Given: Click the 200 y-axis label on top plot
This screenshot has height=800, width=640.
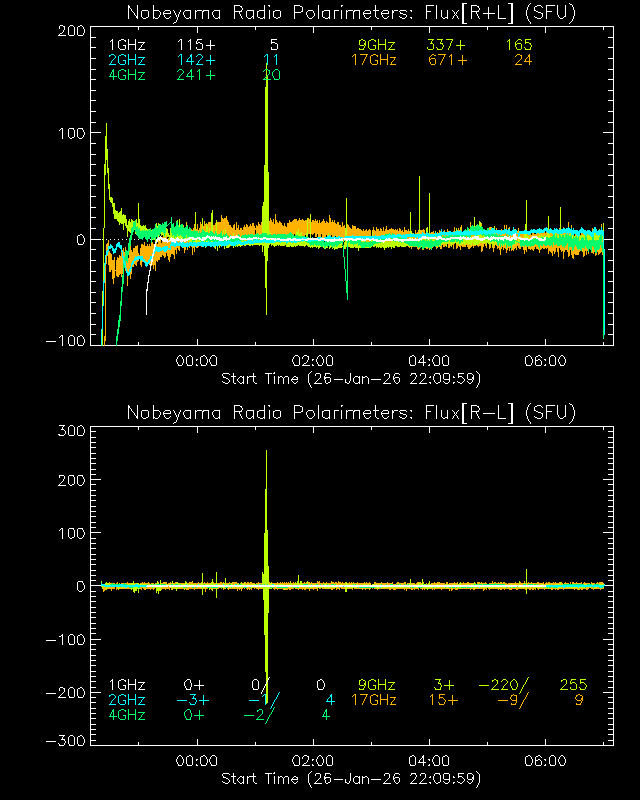Looking at the screenshot, I should (70, 31).
